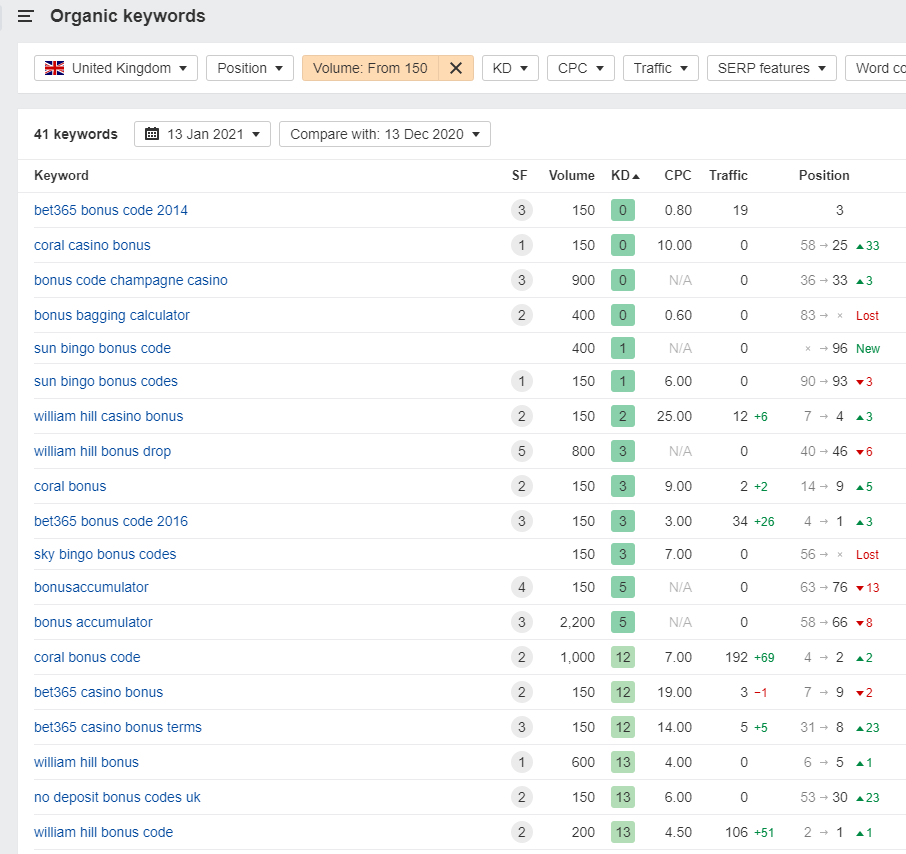
Task: Click SF badge 5 for william hill bonus drop
Action: tap(519, 451)
